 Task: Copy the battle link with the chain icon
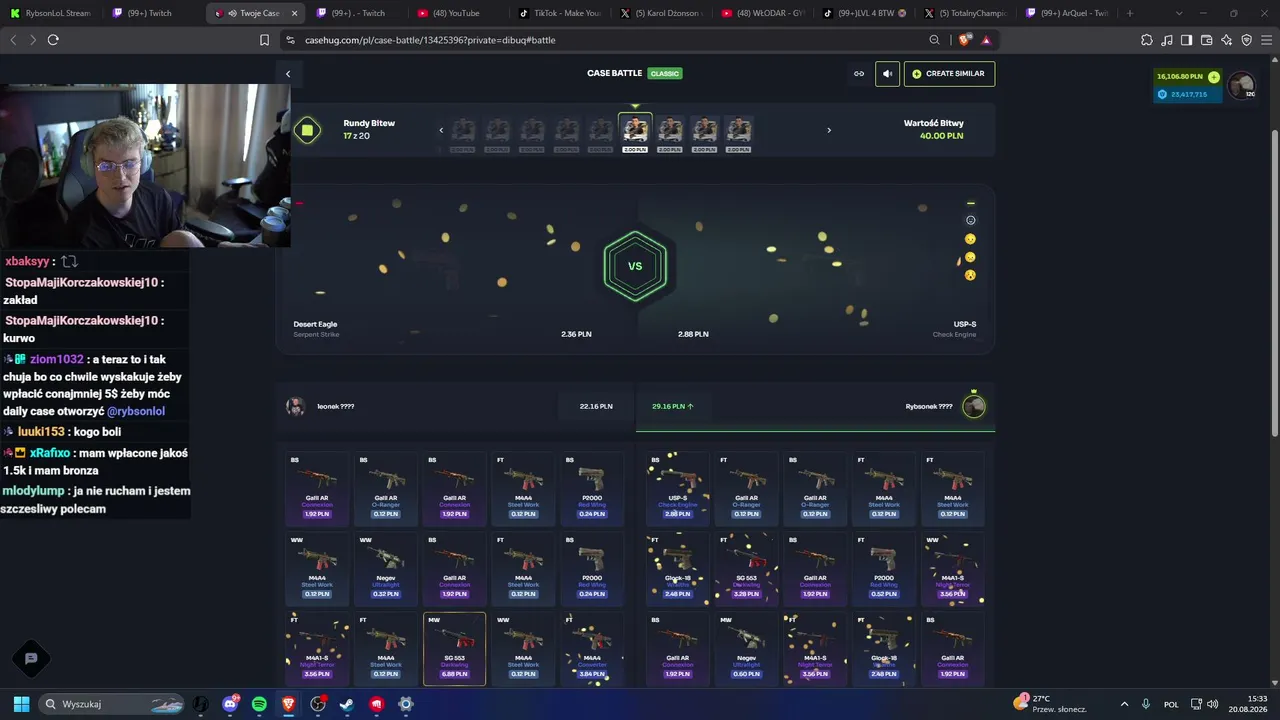point(858,74)
